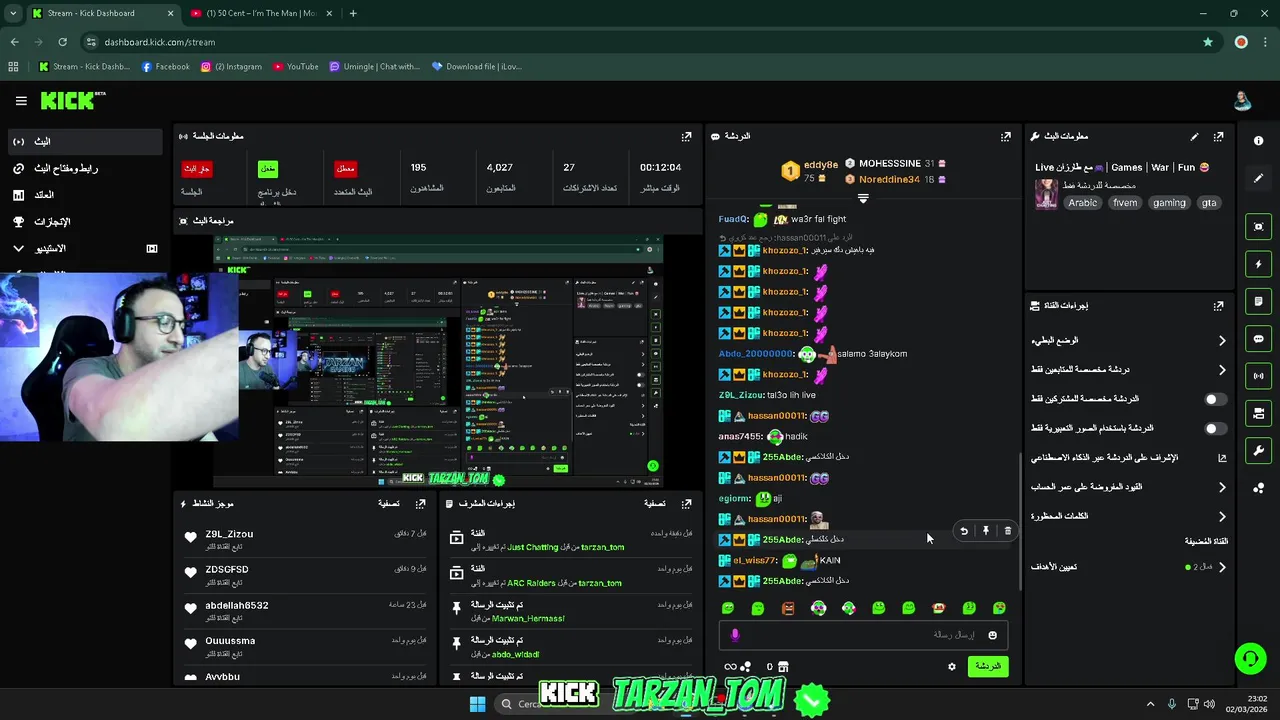Expand the الاستديو sidebar section
The width and height of the screenshot is (1280, 720).
pos(84,248)
